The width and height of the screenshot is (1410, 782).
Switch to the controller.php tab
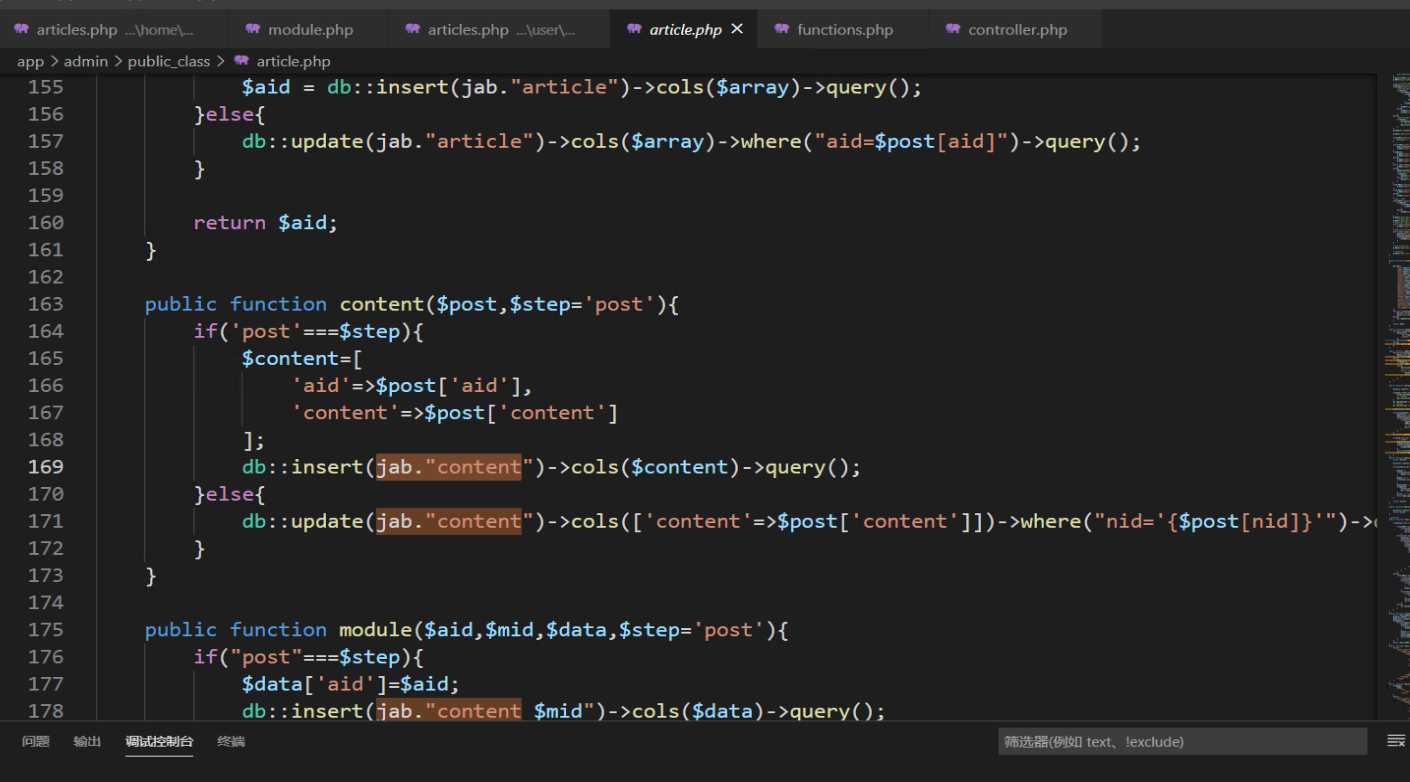coord(1016,29)
